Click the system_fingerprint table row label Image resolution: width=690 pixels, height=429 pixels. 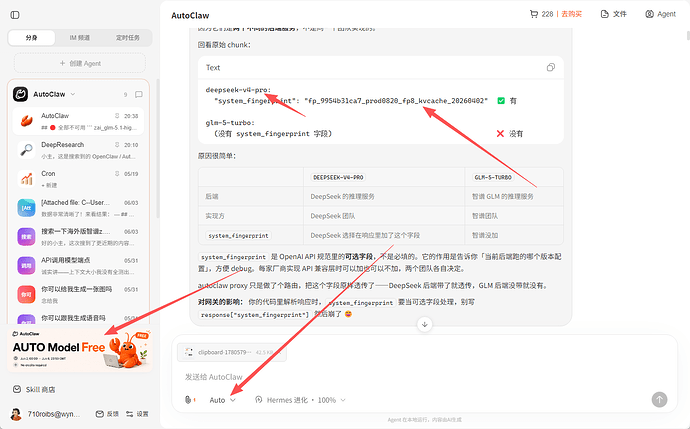238,235
